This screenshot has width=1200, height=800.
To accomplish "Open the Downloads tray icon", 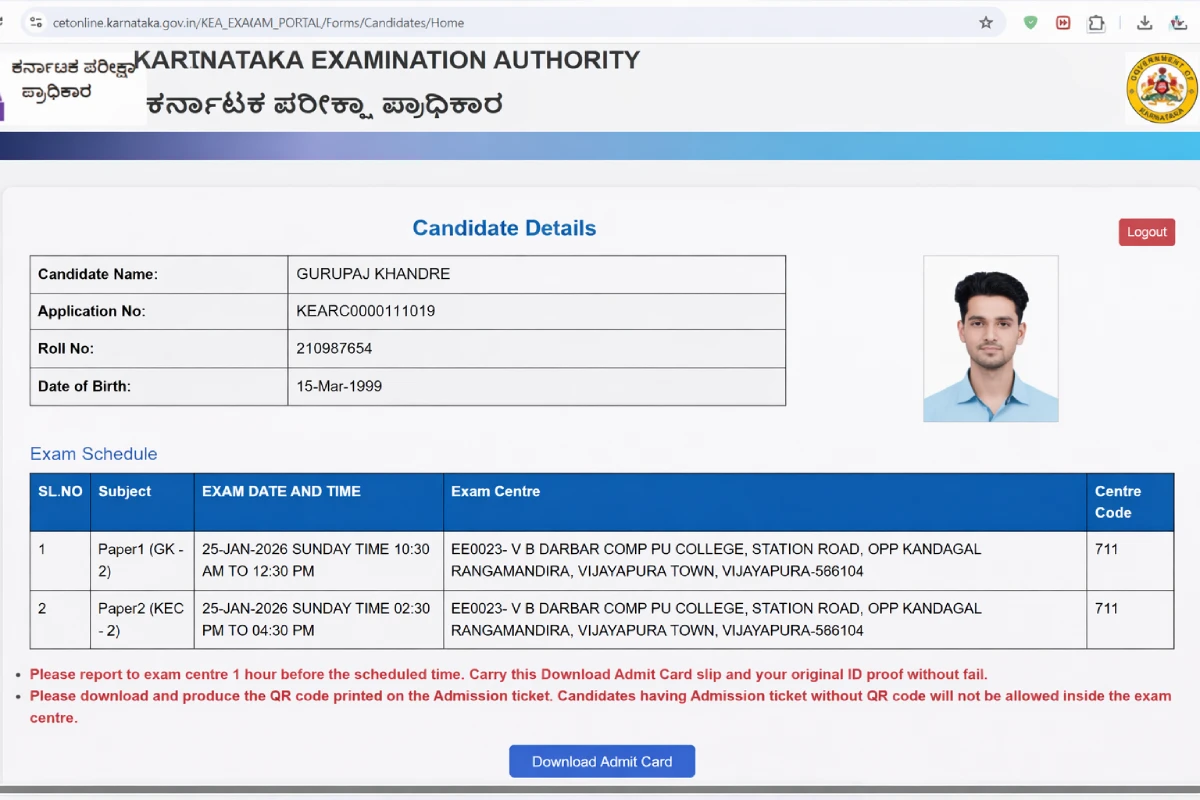I will (x=1144, y=22).
